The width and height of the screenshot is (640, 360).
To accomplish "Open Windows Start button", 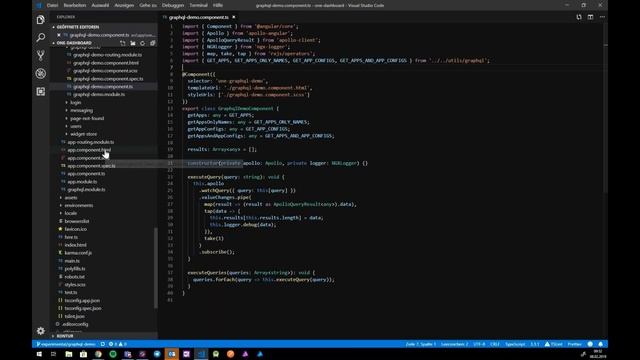I will (x=39, y=354).
